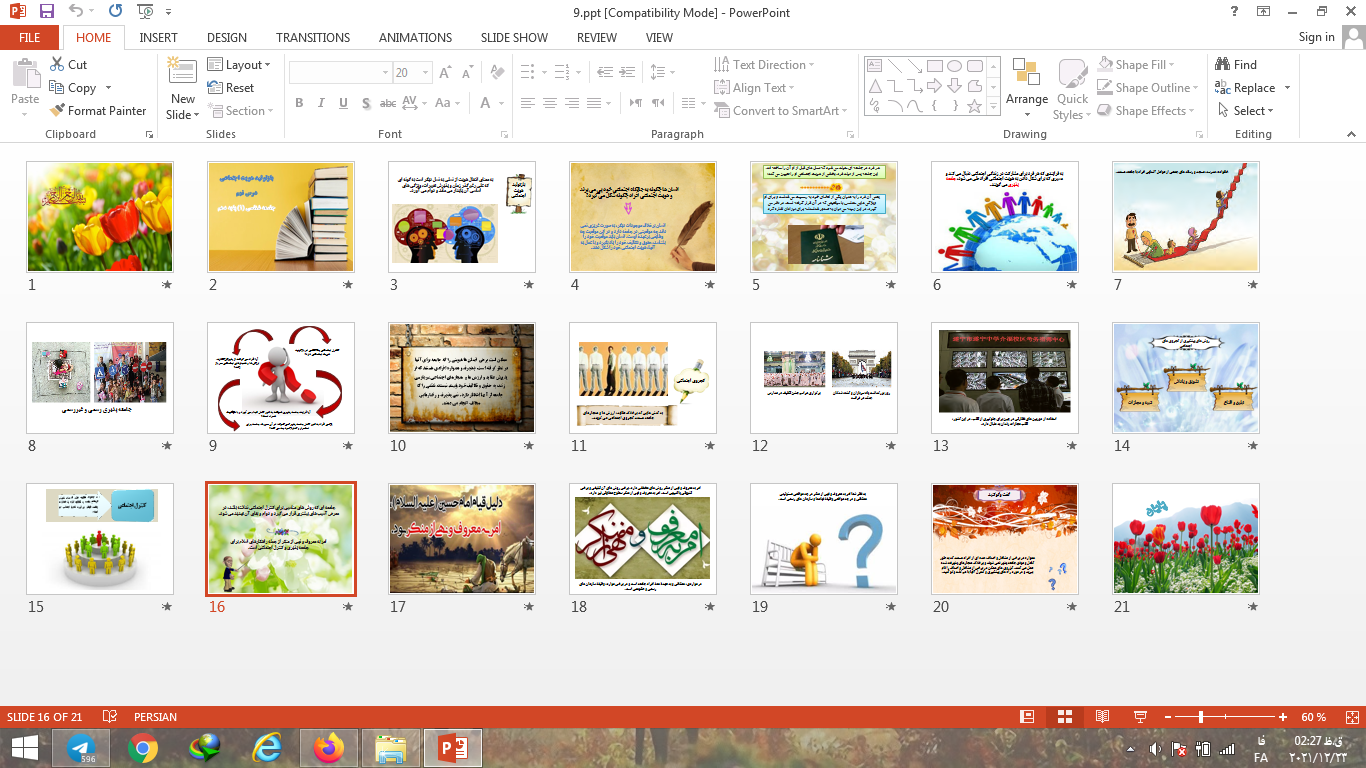Image resolution: width=1366 pixels, height=768 pixels.
Task: Click the Reset slide button
Action: (x=232, y=88)
